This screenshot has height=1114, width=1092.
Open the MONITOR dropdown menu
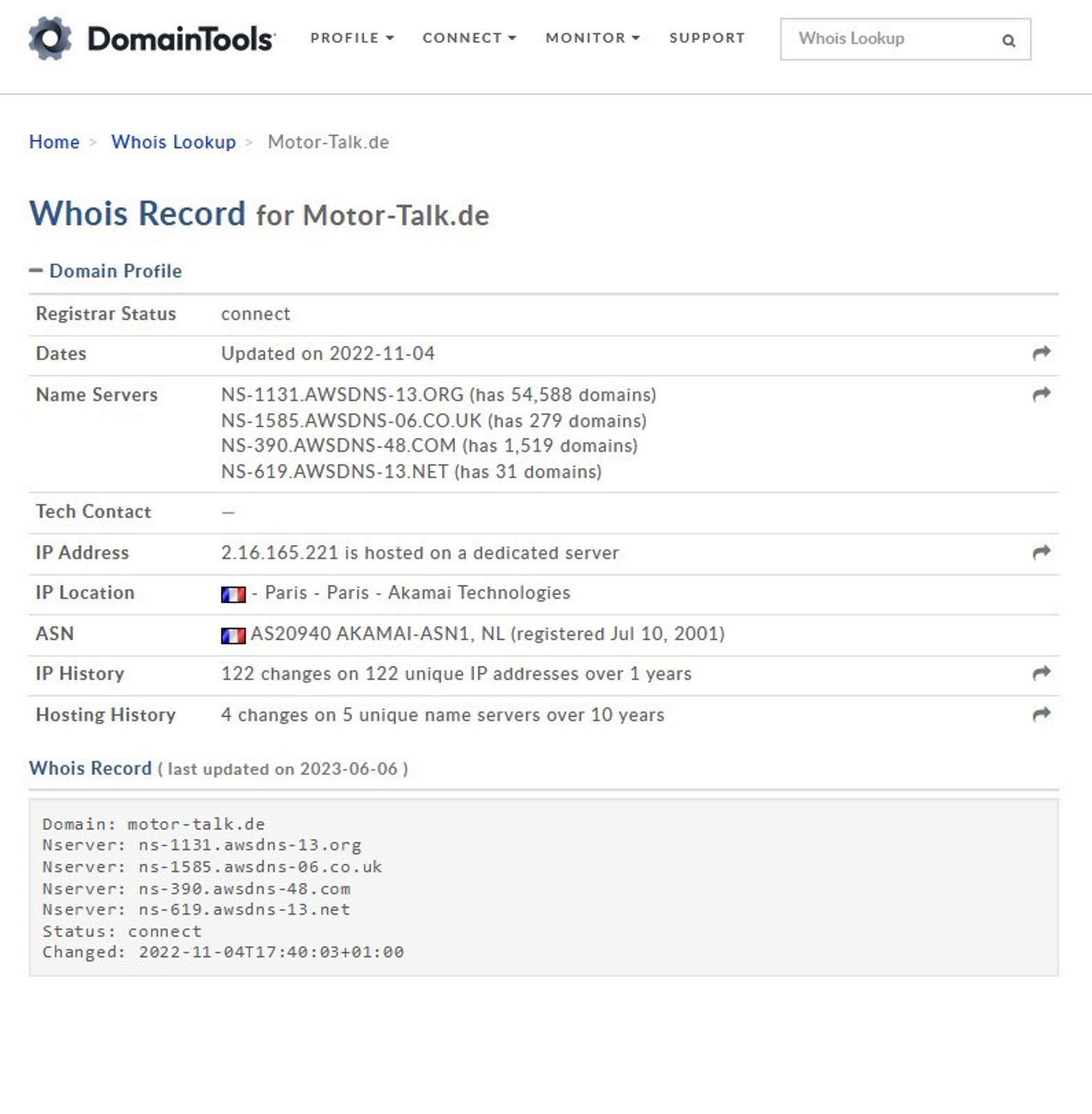592,38
